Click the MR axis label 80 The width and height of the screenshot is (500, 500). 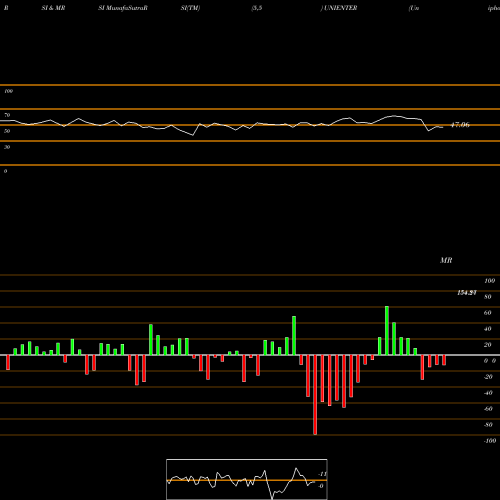pos(488,297)
